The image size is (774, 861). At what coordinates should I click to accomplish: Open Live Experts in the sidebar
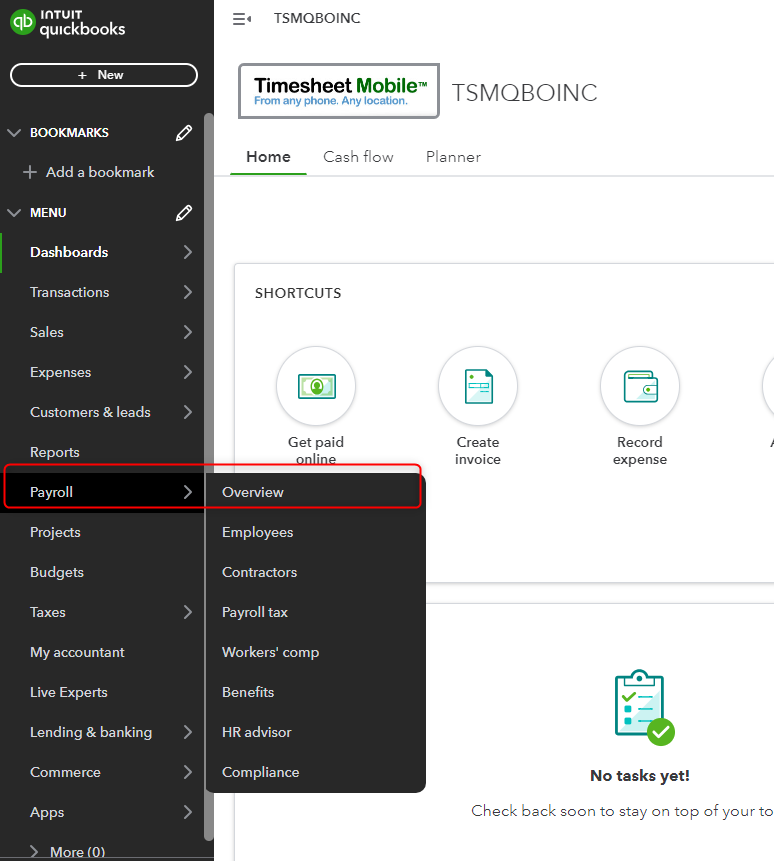[69, 692]
